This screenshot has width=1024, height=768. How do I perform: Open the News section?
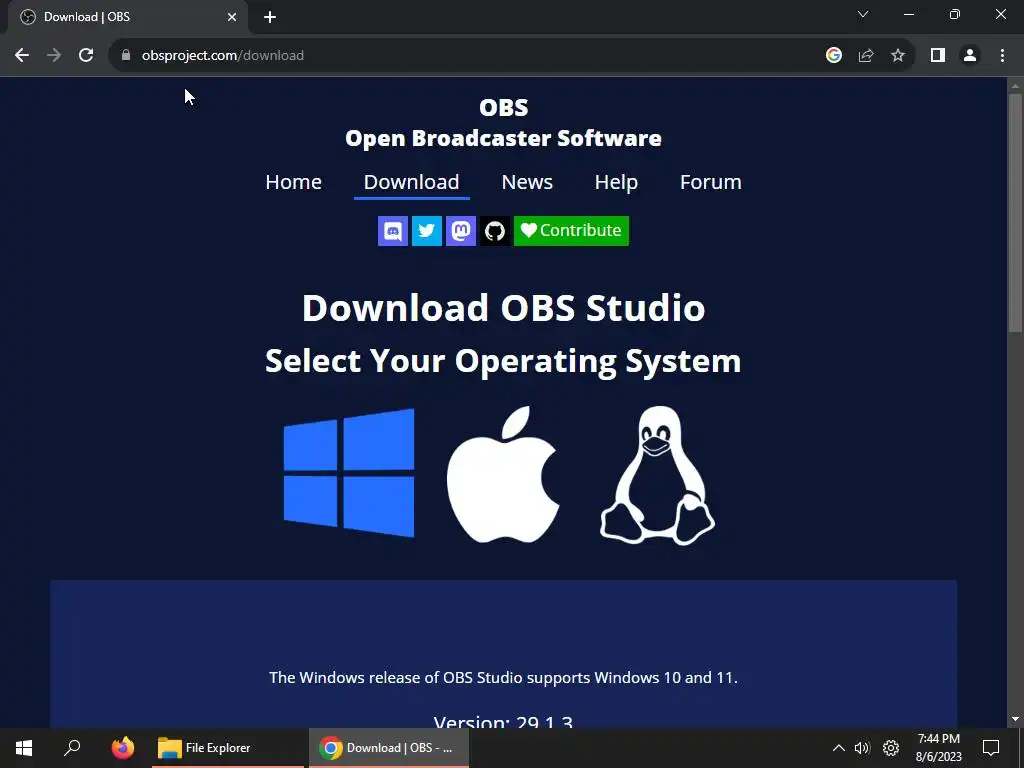point(527,182)
